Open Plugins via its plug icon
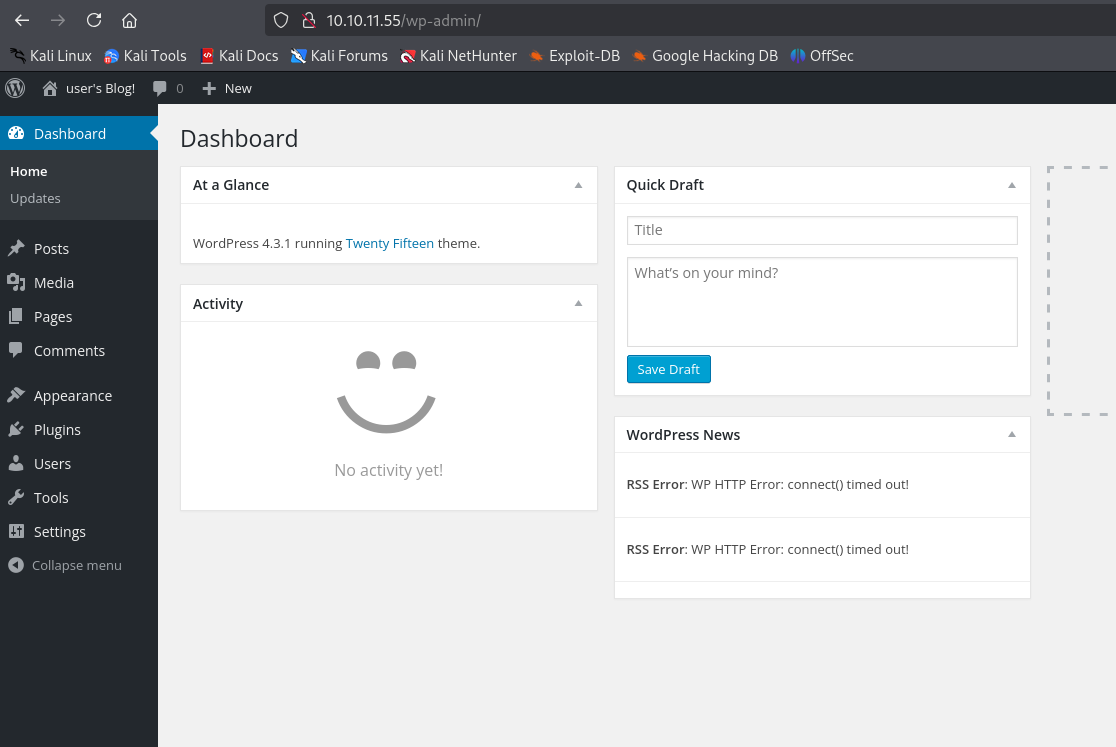This screenshot has width=1116, height=747. [16, 430]
